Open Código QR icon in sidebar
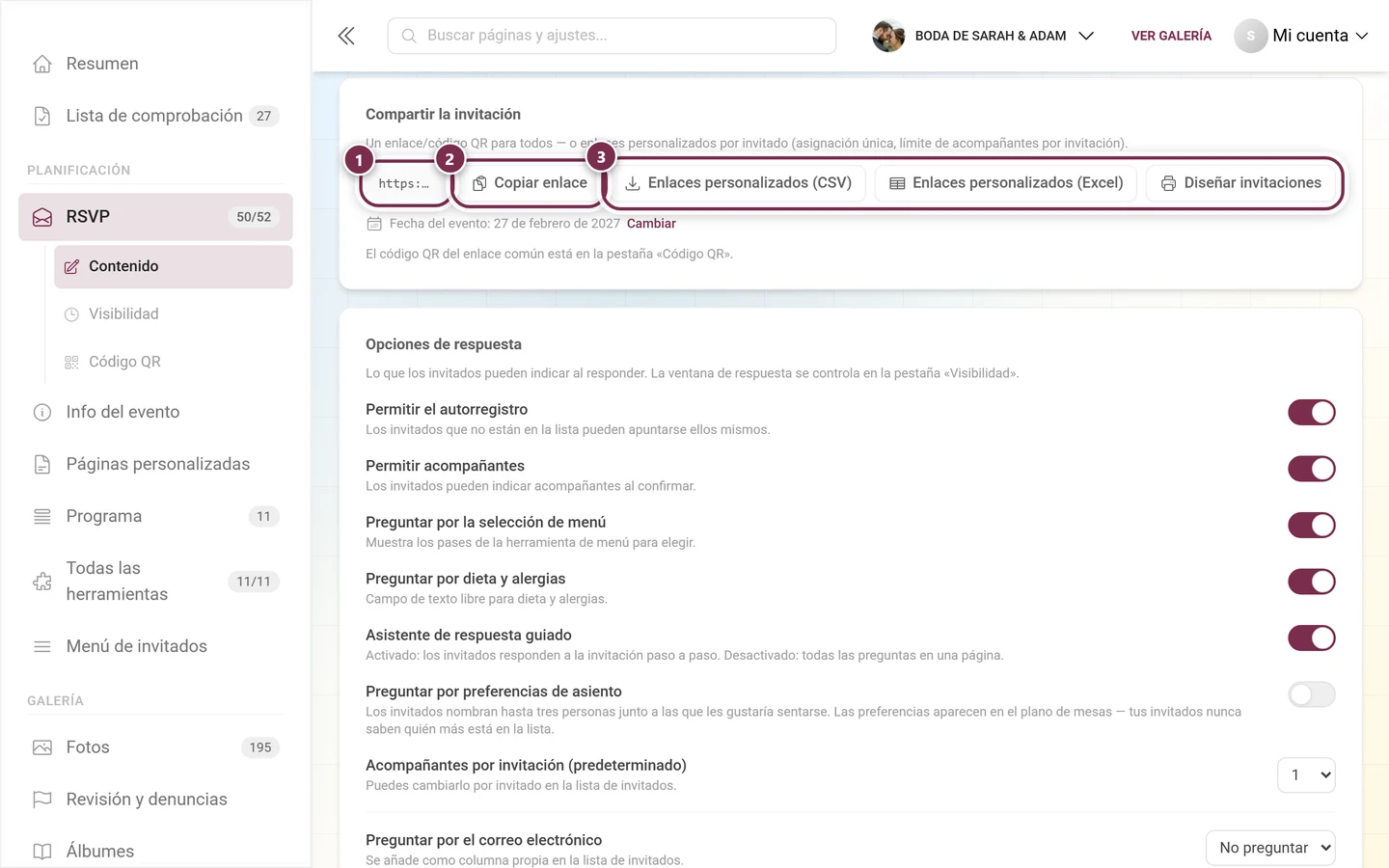Screen dimensions: 1389x868 (71, 362)
